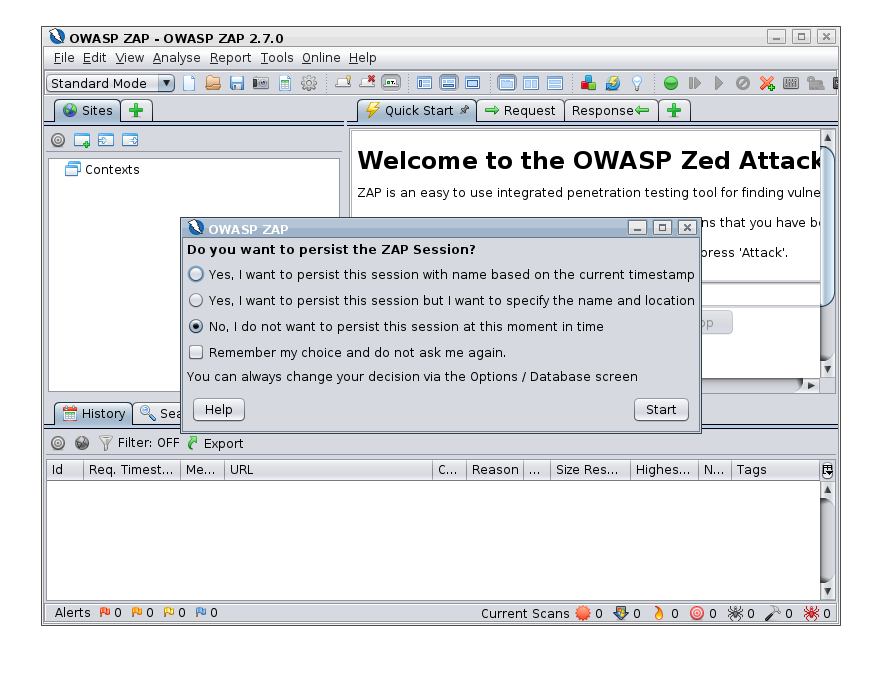Viewport: 882px width, 673px height.
Task: Add a new tab next to Sites
Action: [x=136, y=111]
